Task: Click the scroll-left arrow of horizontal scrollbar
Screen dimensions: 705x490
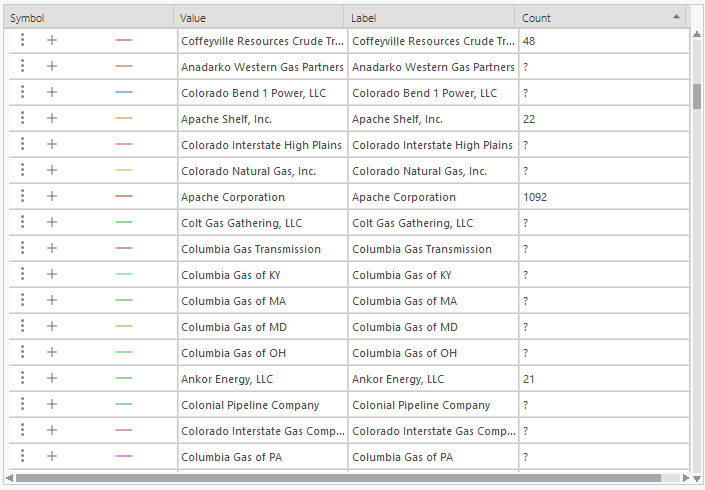Action: (9, 478)
